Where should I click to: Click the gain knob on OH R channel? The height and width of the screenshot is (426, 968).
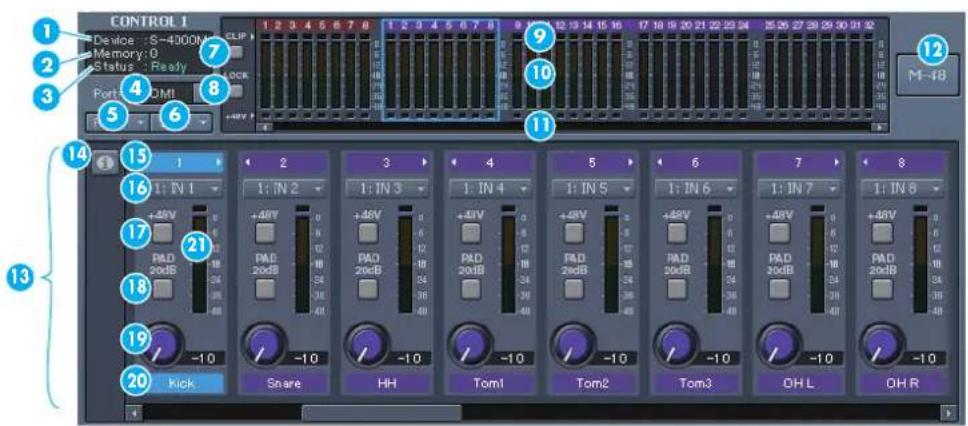pos(883,343)
